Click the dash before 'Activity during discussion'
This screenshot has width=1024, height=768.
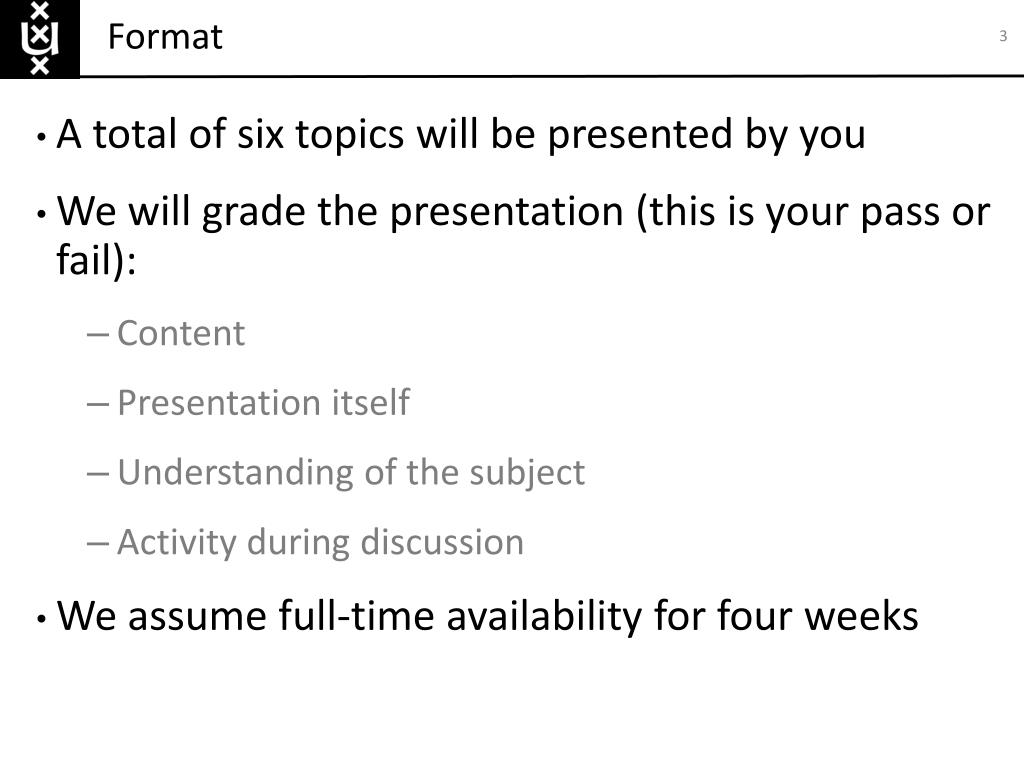[x=97, y=544]
